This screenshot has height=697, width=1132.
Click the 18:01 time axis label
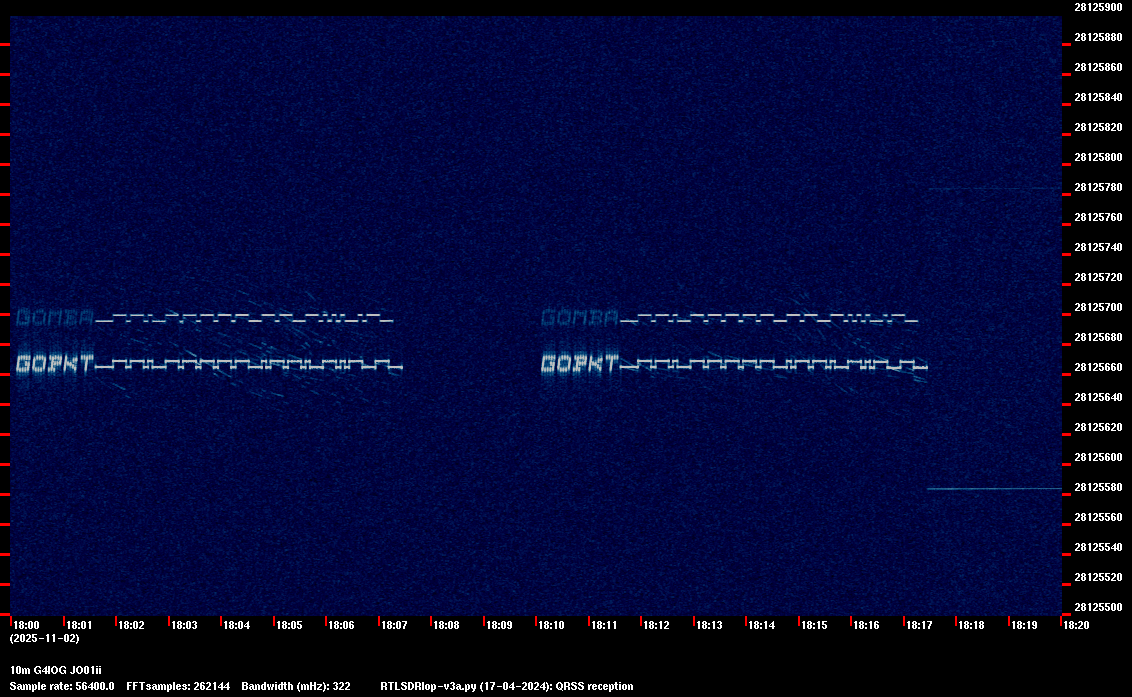pyautogui.click(x=79, y=625)
